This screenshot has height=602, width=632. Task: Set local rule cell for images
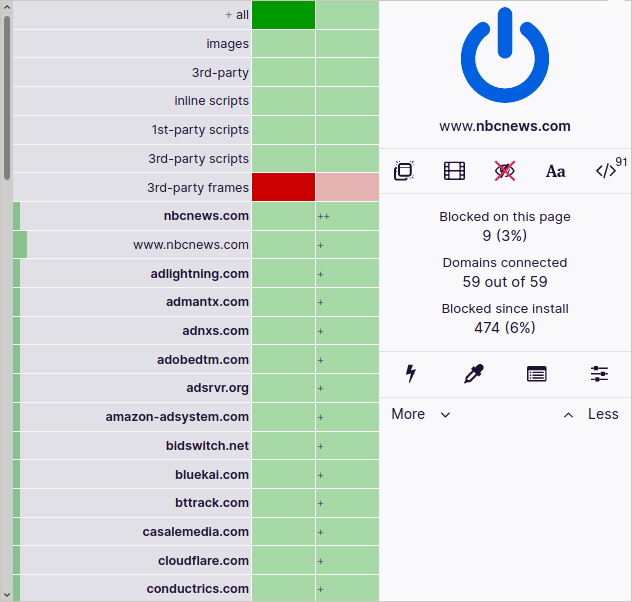point(347,44)
